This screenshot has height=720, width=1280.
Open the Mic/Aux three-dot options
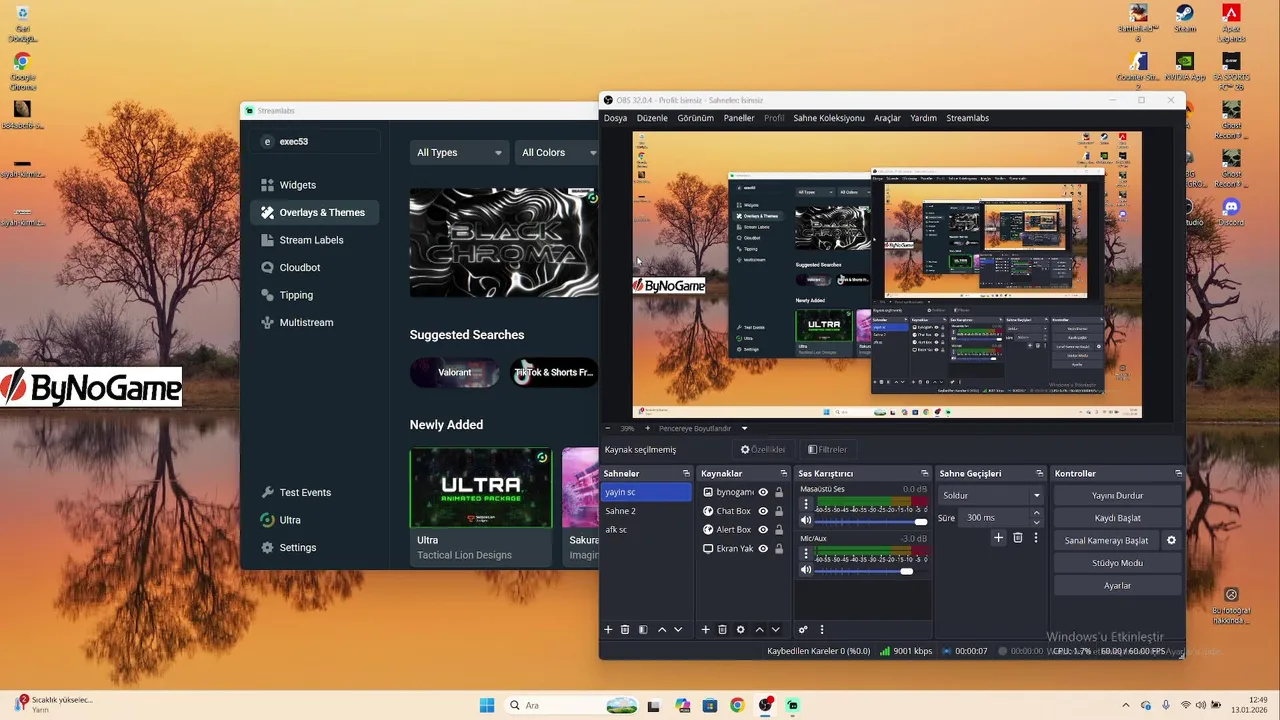pos(806,554)
